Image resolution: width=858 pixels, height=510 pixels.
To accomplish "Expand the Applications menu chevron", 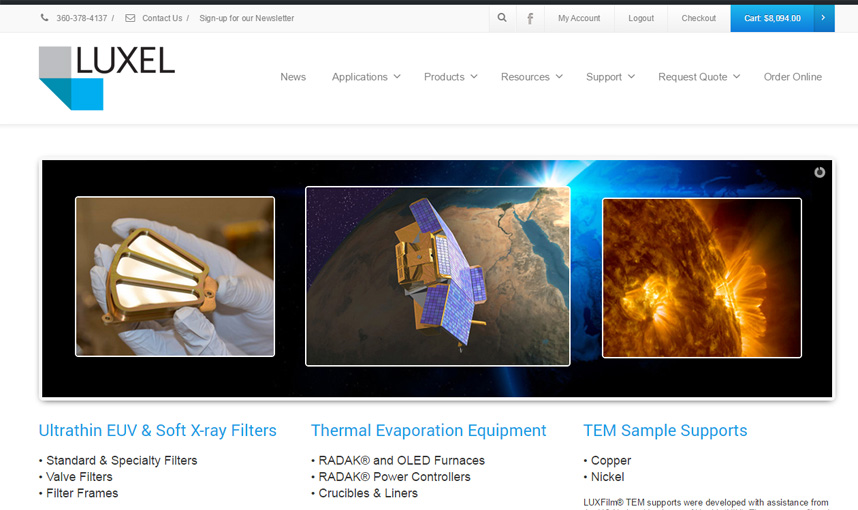I will coord(397,77).
